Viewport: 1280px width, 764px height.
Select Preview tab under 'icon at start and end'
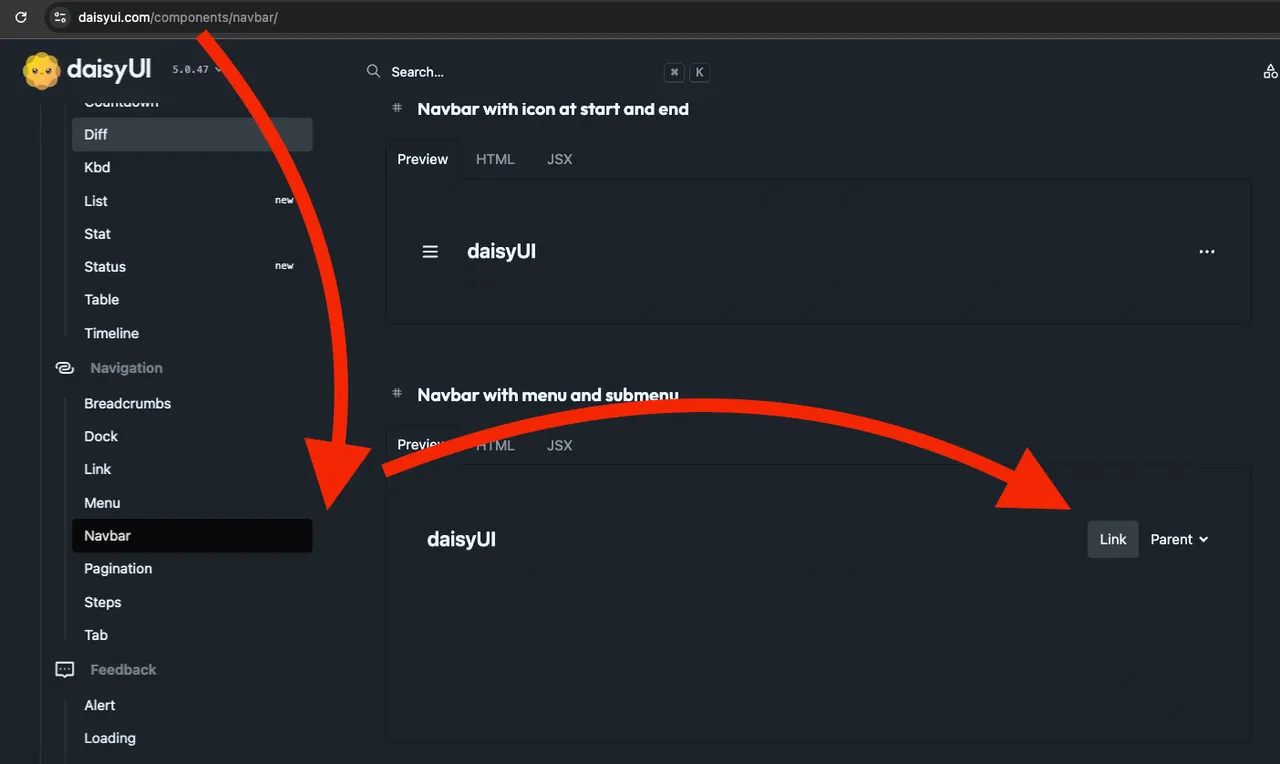click(423, 159)
